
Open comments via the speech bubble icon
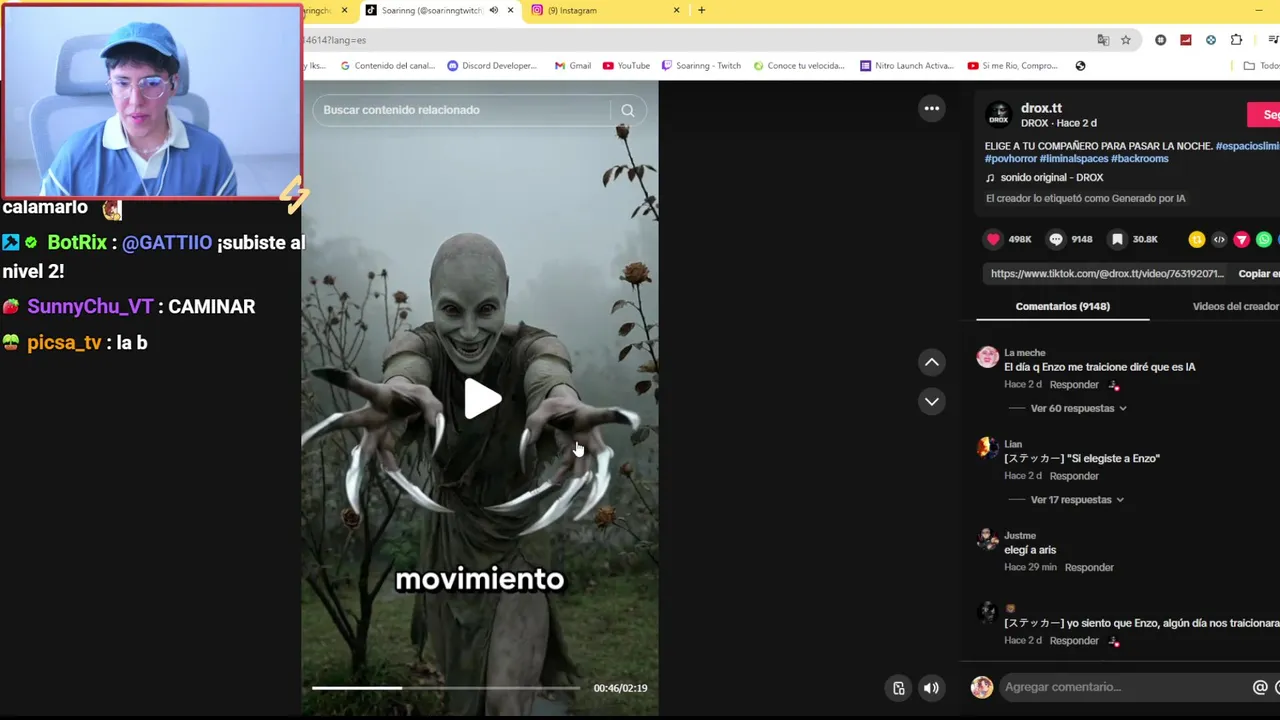[1056, 239]
